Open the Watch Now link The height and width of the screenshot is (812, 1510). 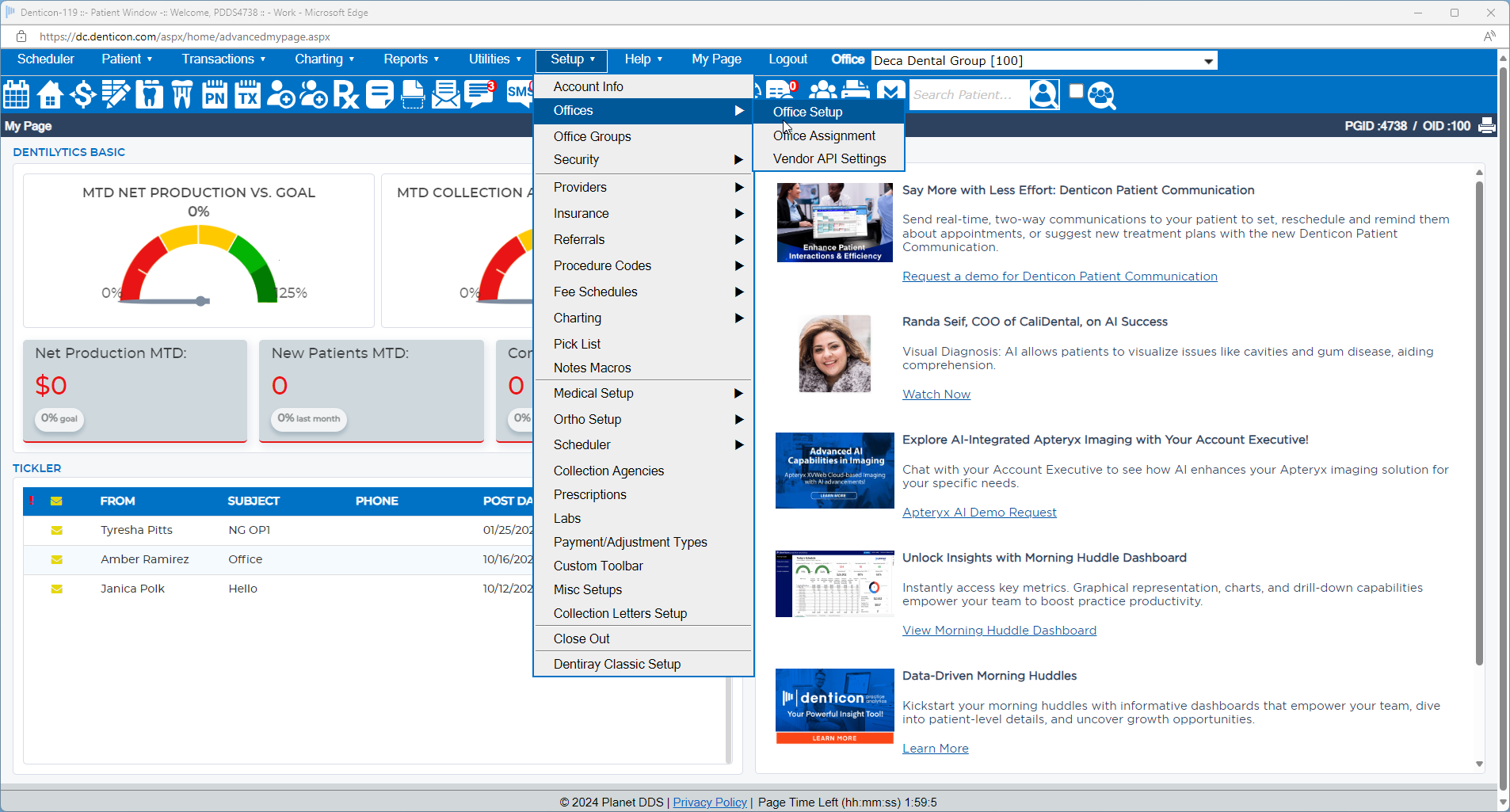pyautogui.click(x=936, y=395)
